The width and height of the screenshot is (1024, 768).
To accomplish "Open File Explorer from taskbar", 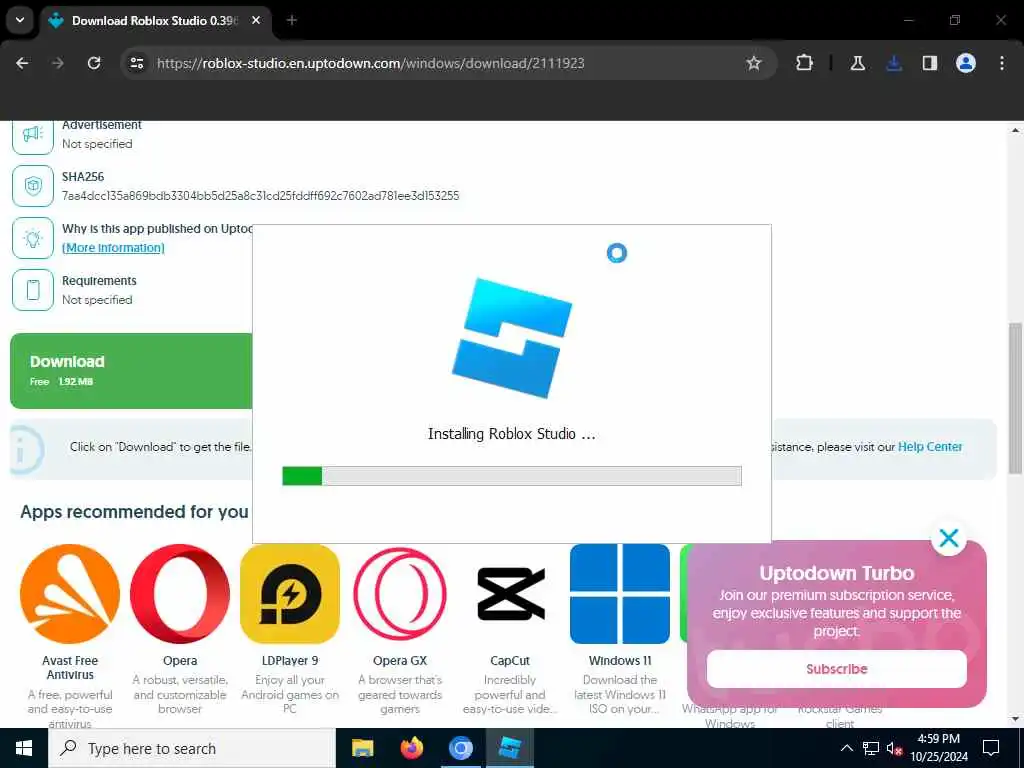I will tap(362, 748).
